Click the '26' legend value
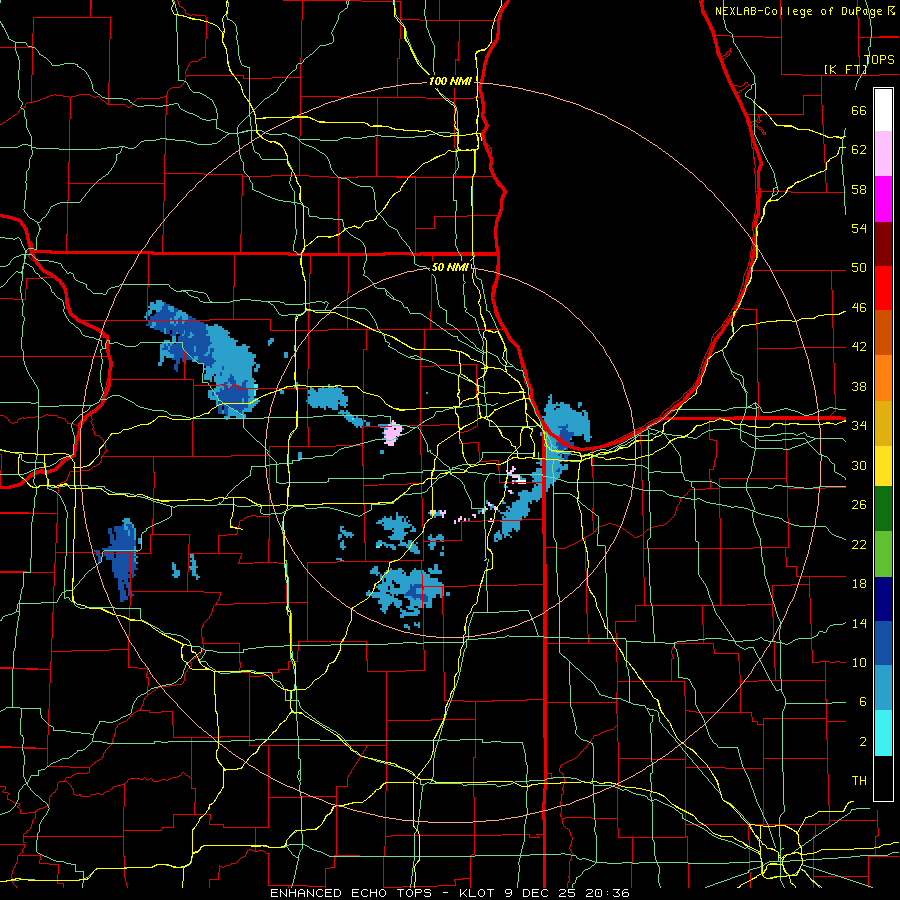Viewport: 900px width, 900px height. [859, 505]
